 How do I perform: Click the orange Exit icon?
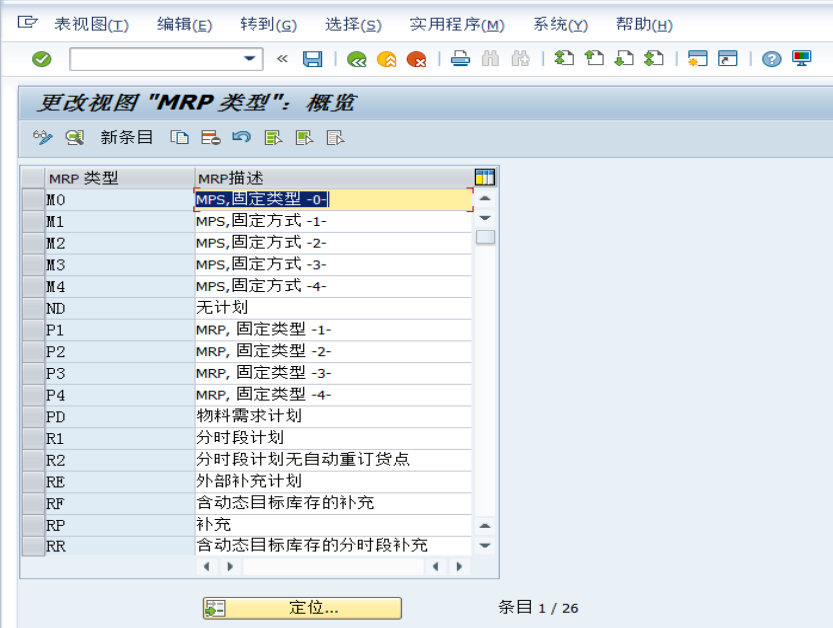click(386, 59)
